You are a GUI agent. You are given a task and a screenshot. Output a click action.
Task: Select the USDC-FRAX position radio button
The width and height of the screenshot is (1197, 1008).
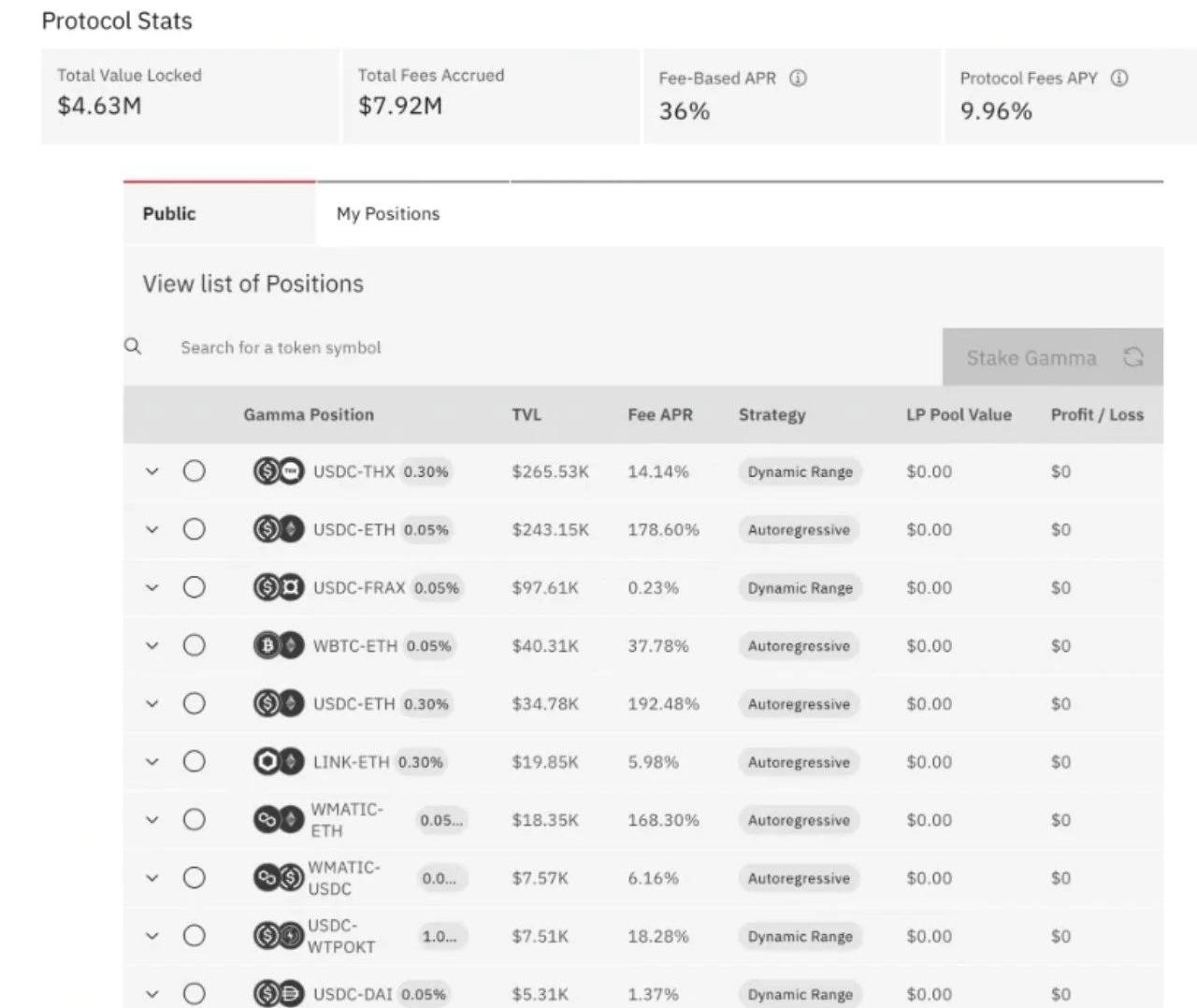(x=195, y=587)
